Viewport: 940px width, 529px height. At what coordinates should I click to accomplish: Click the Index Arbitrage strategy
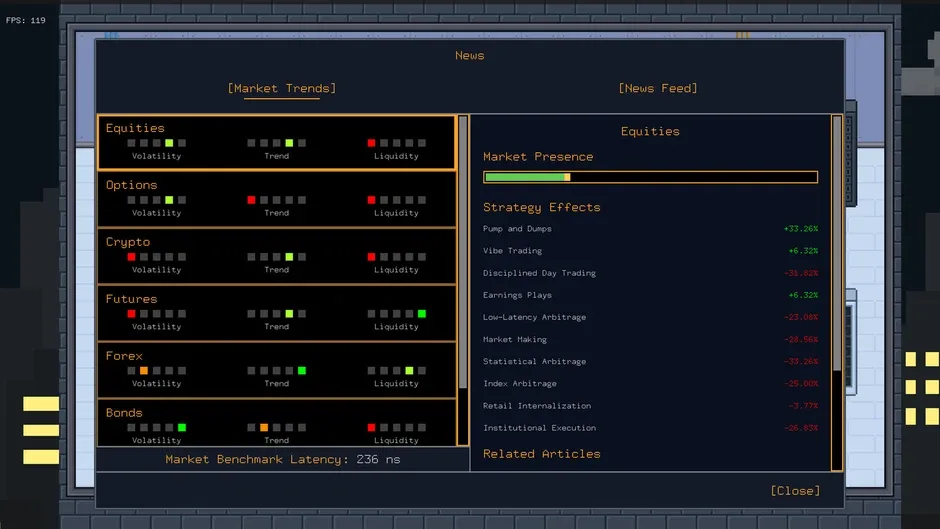click(x=519, y=384)
